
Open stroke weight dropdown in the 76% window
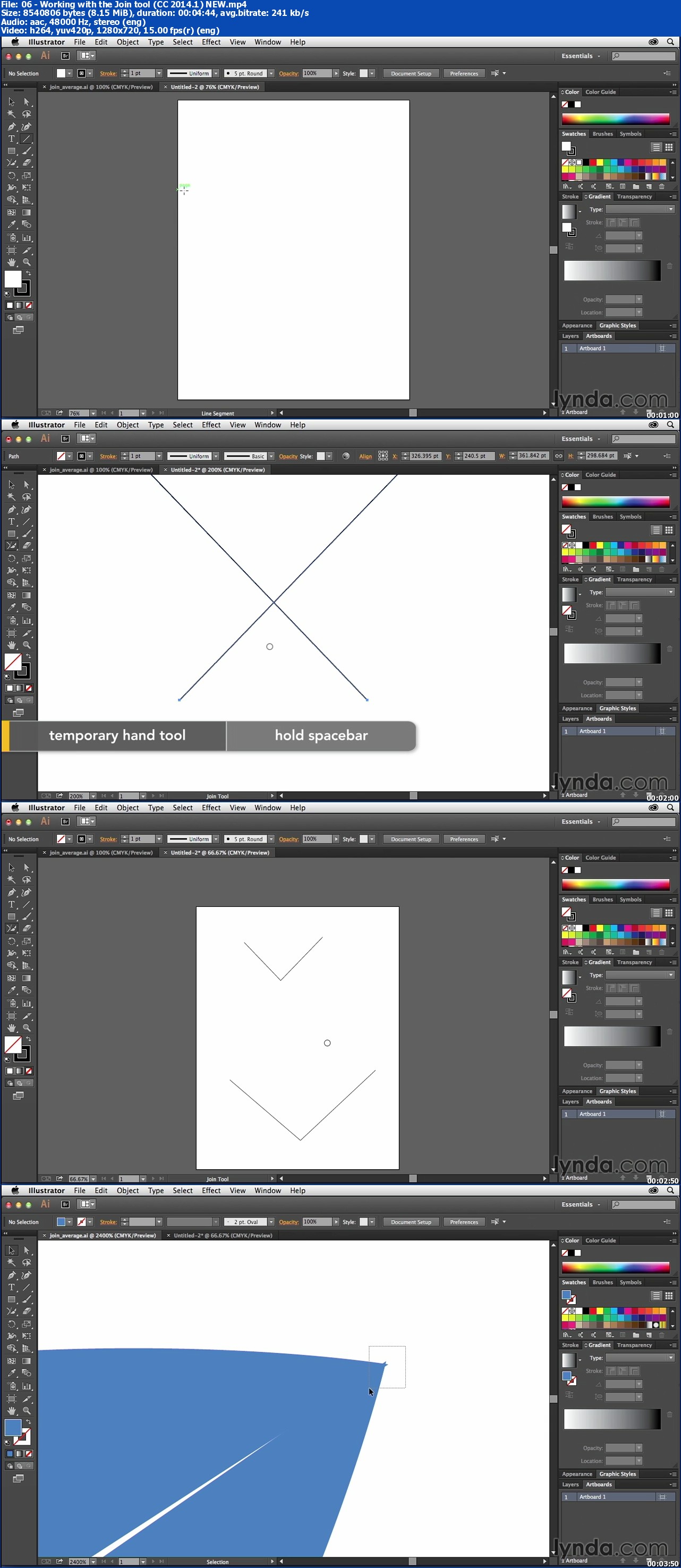pyautogui.click(x=159, y=73)
